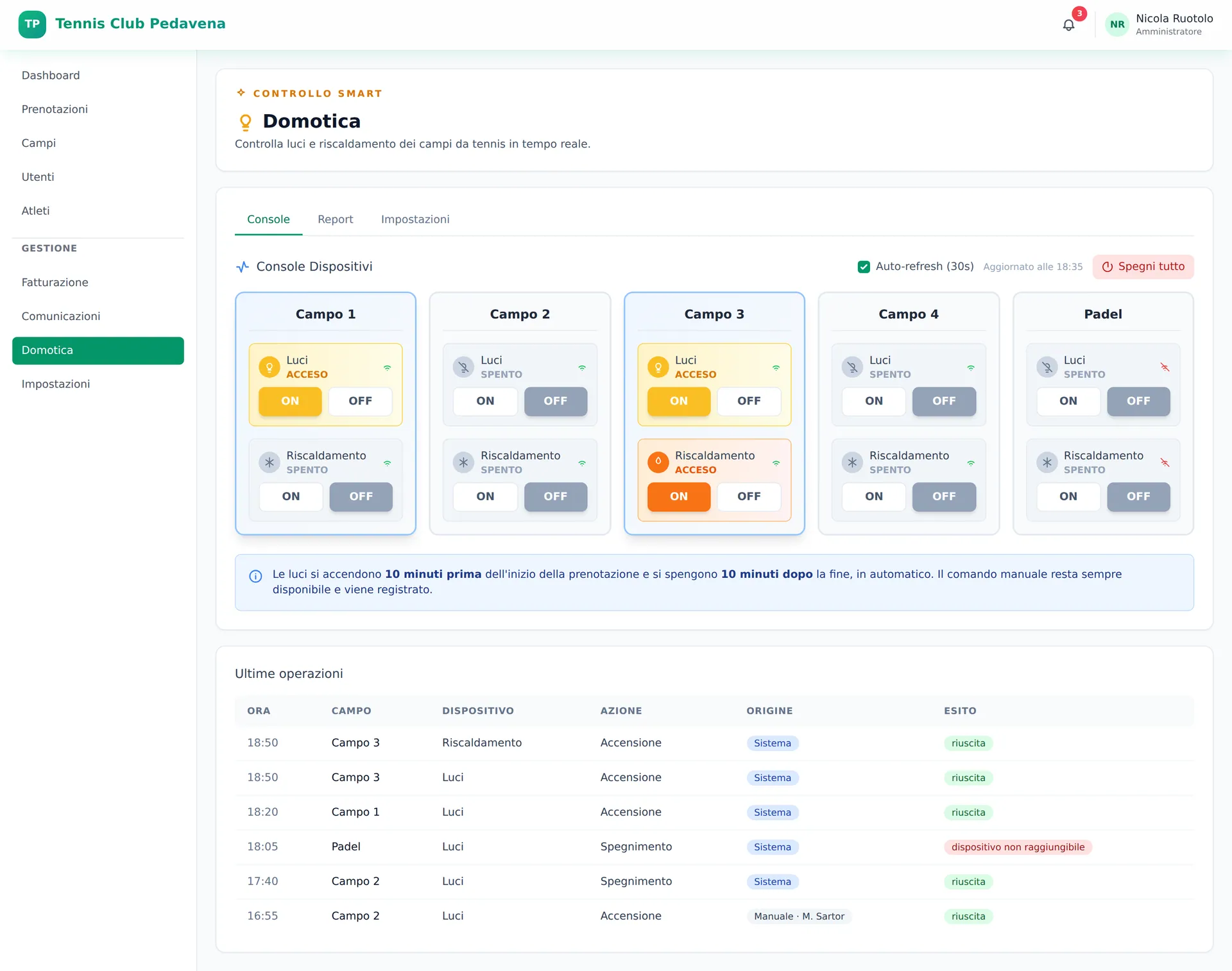Click OFF button for Padel Luci
Viewport: 1232px width, 971px height.
coord(1138,401)
